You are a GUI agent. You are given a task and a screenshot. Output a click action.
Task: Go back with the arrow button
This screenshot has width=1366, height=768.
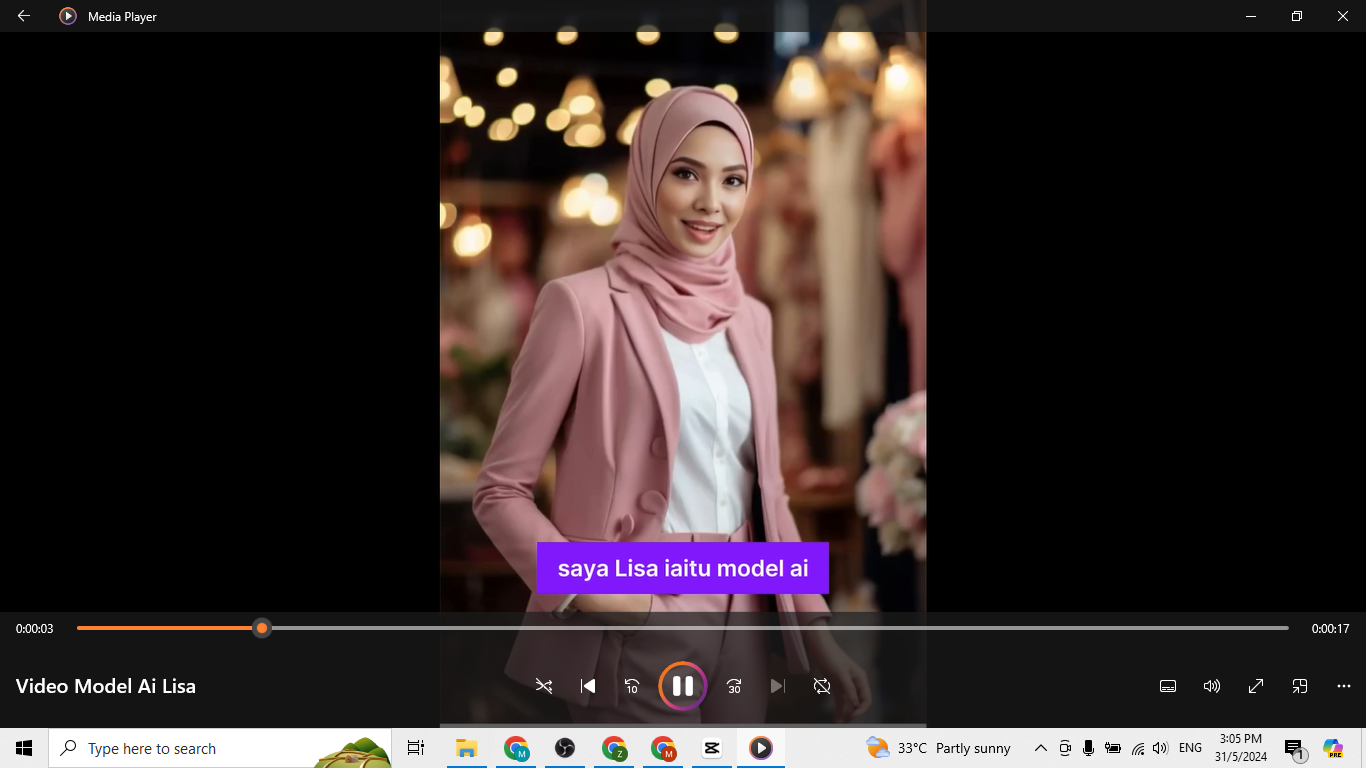24,16
